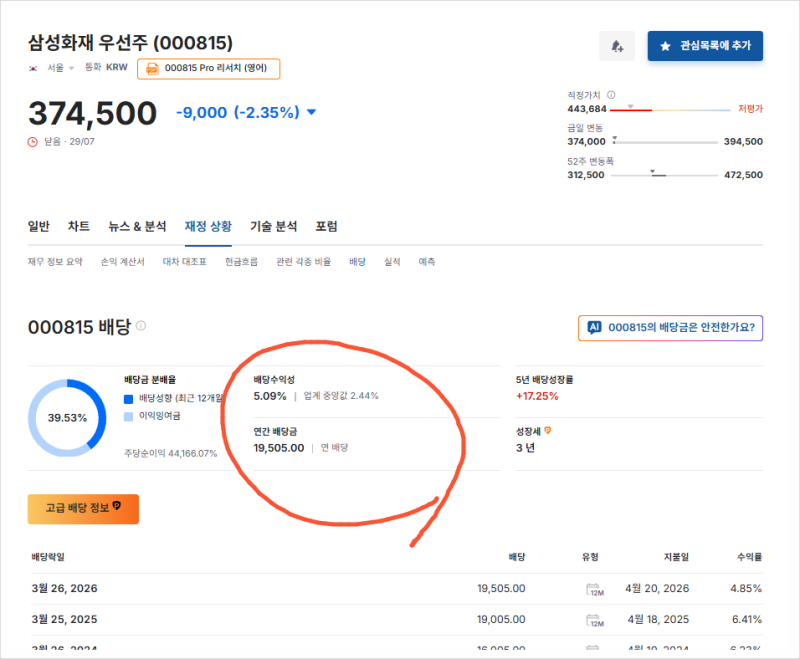The height and width of the screenshot is (659, 800).
Task: Open 손익 계산서 sub-tab
Action: pyautogui.click(x=122, y=262)
